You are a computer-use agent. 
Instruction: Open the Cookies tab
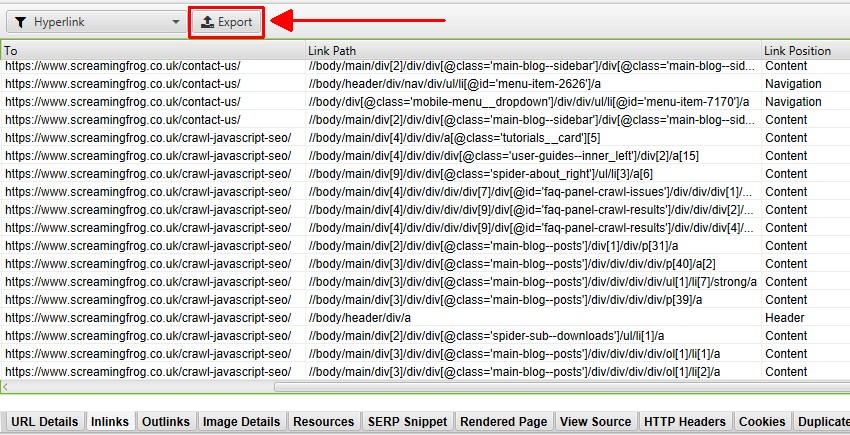click(762, 421)
